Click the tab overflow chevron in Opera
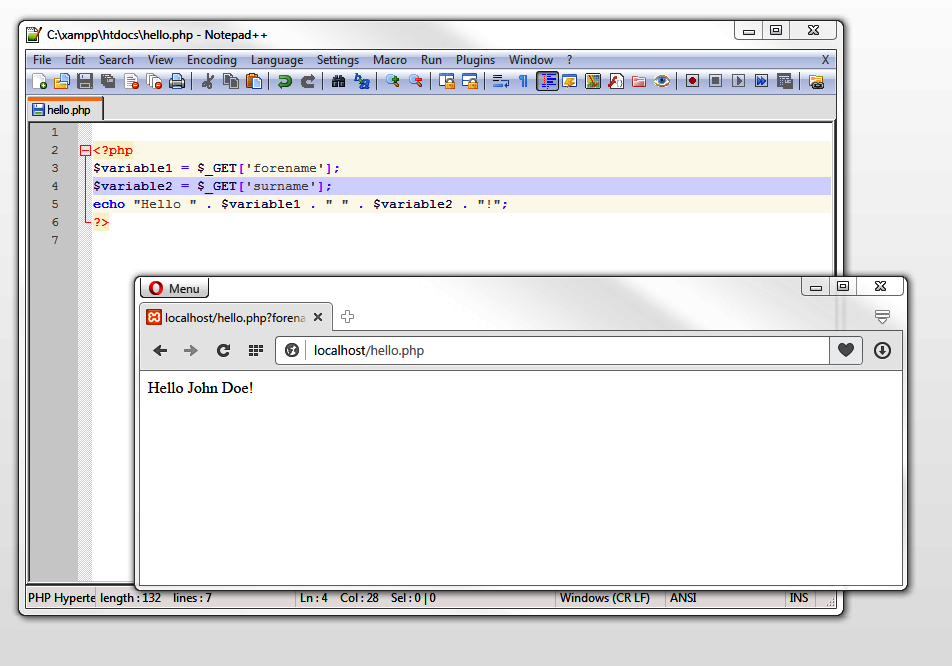The height and width of the screenshot is (666, 952). tap(882, 316)
